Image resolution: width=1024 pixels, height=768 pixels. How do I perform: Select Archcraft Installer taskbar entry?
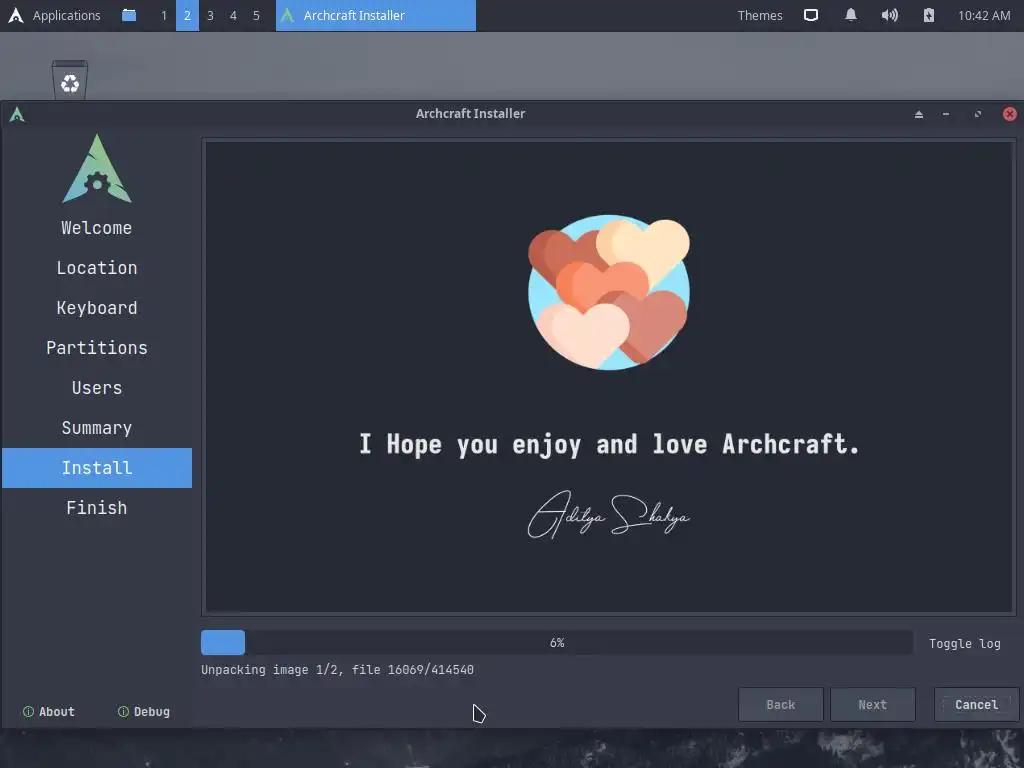[376, 16]
